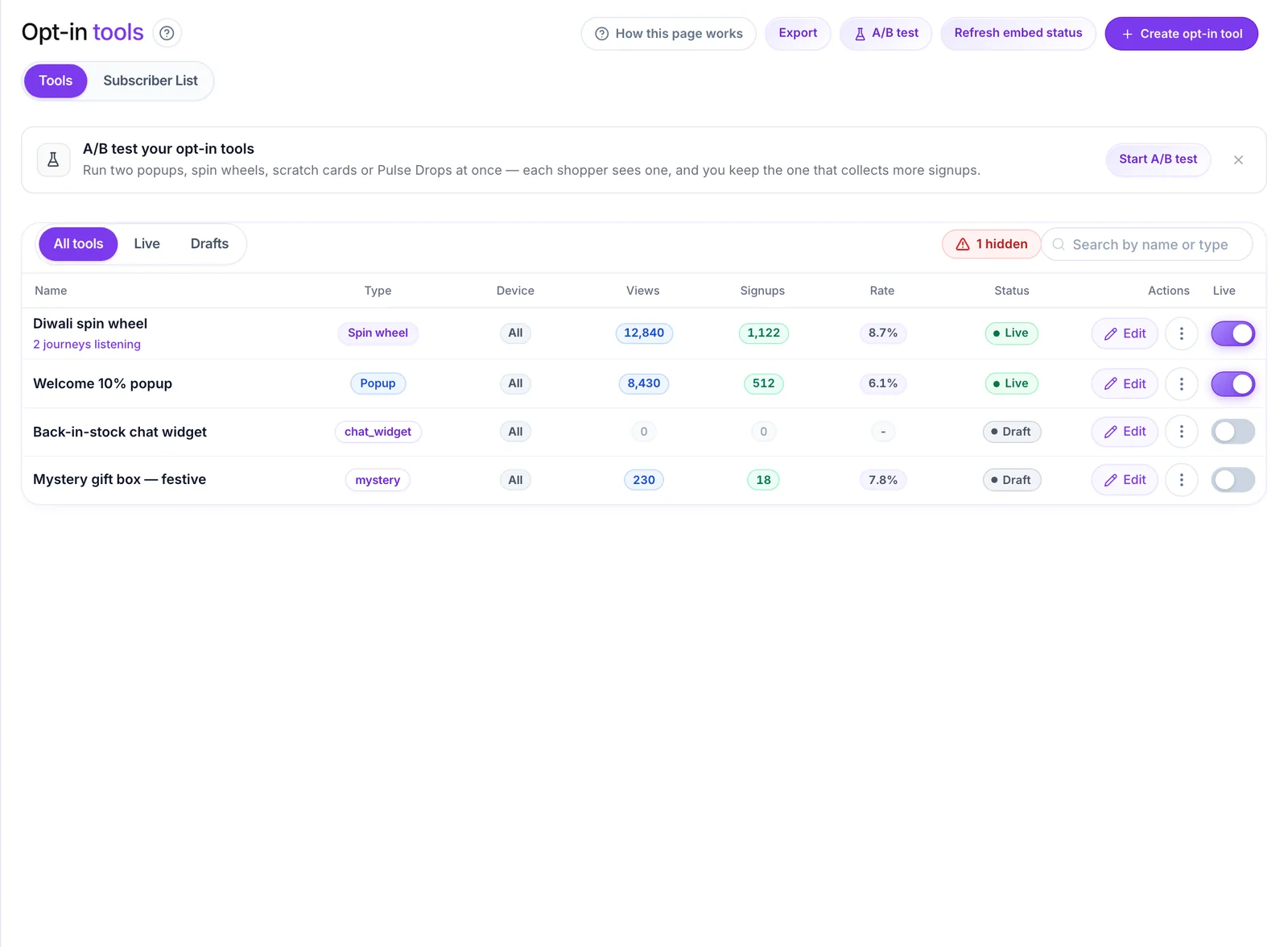Click the 12,840 views value

[644, 333]
